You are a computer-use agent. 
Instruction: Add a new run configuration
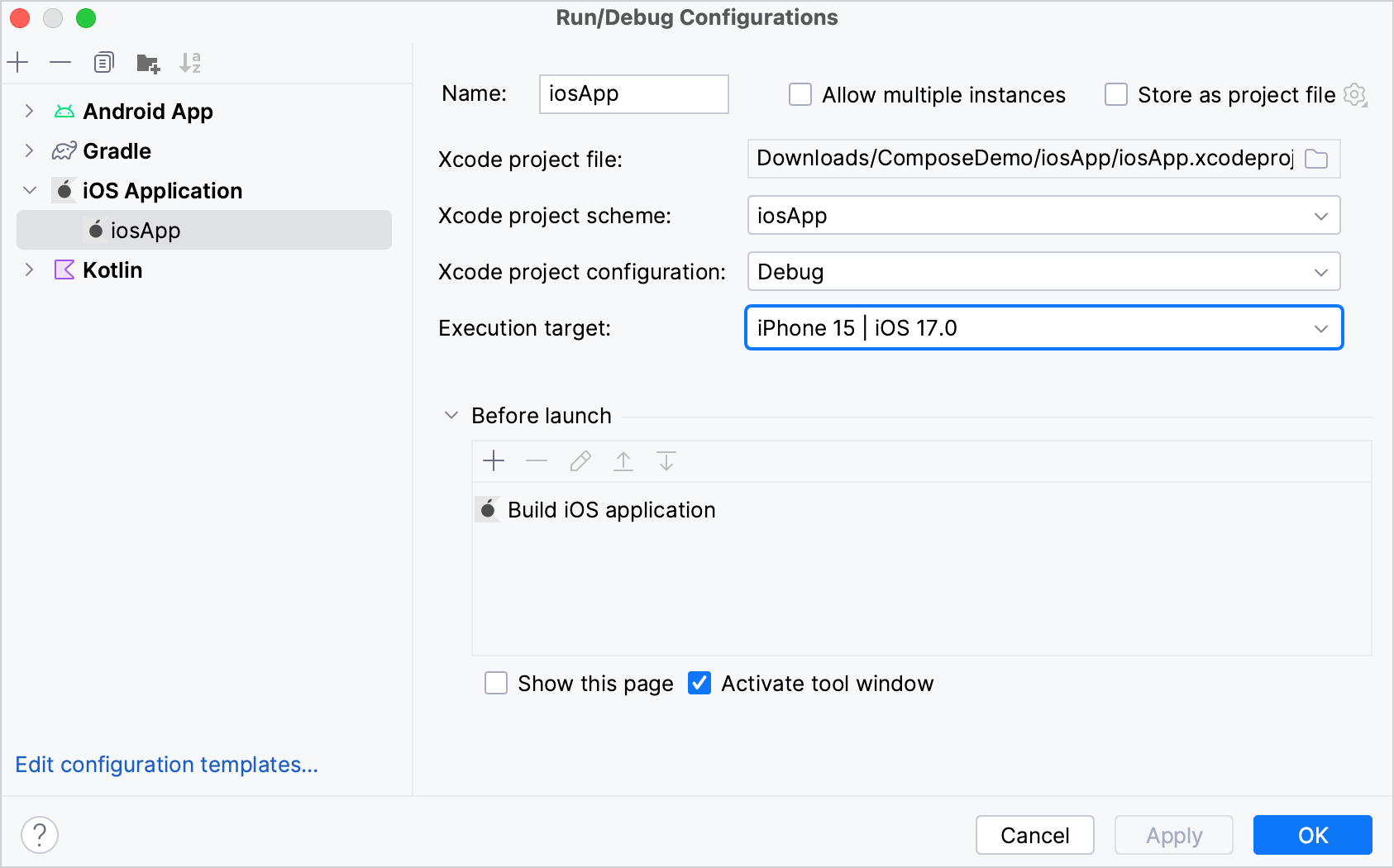(17, 62)
